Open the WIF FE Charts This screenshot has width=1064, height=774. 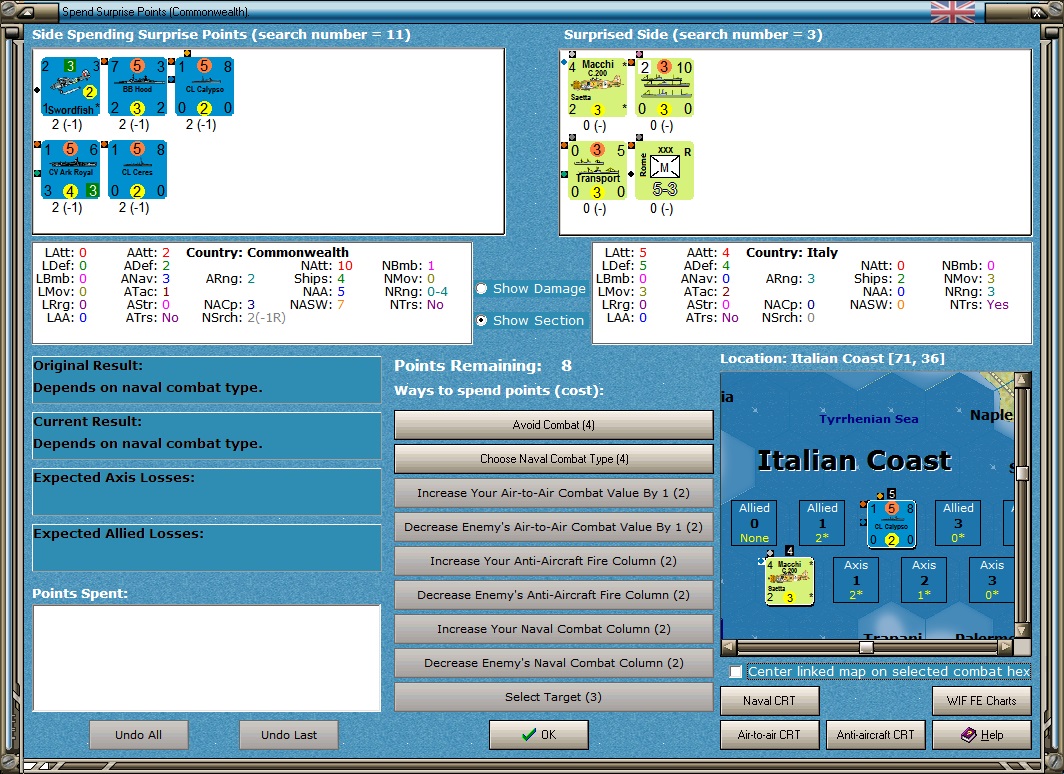point(982,701)
